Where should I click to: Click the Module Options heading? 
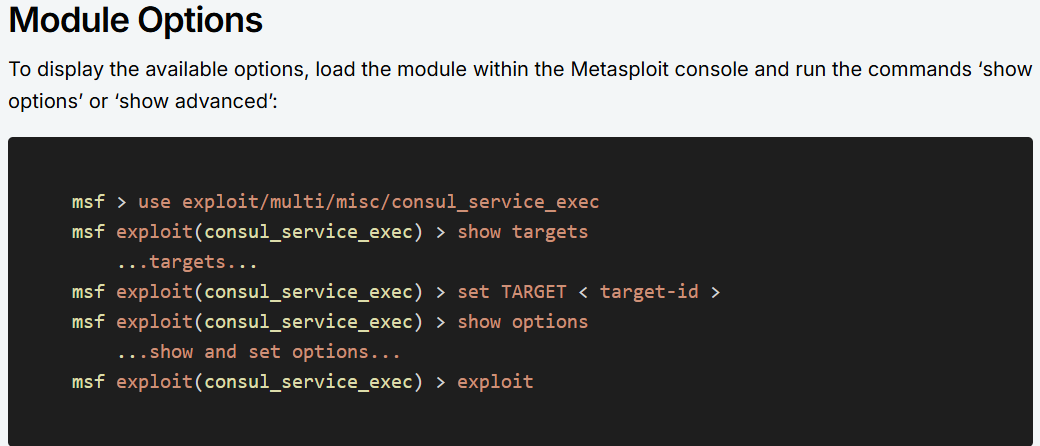coord(135,21)
